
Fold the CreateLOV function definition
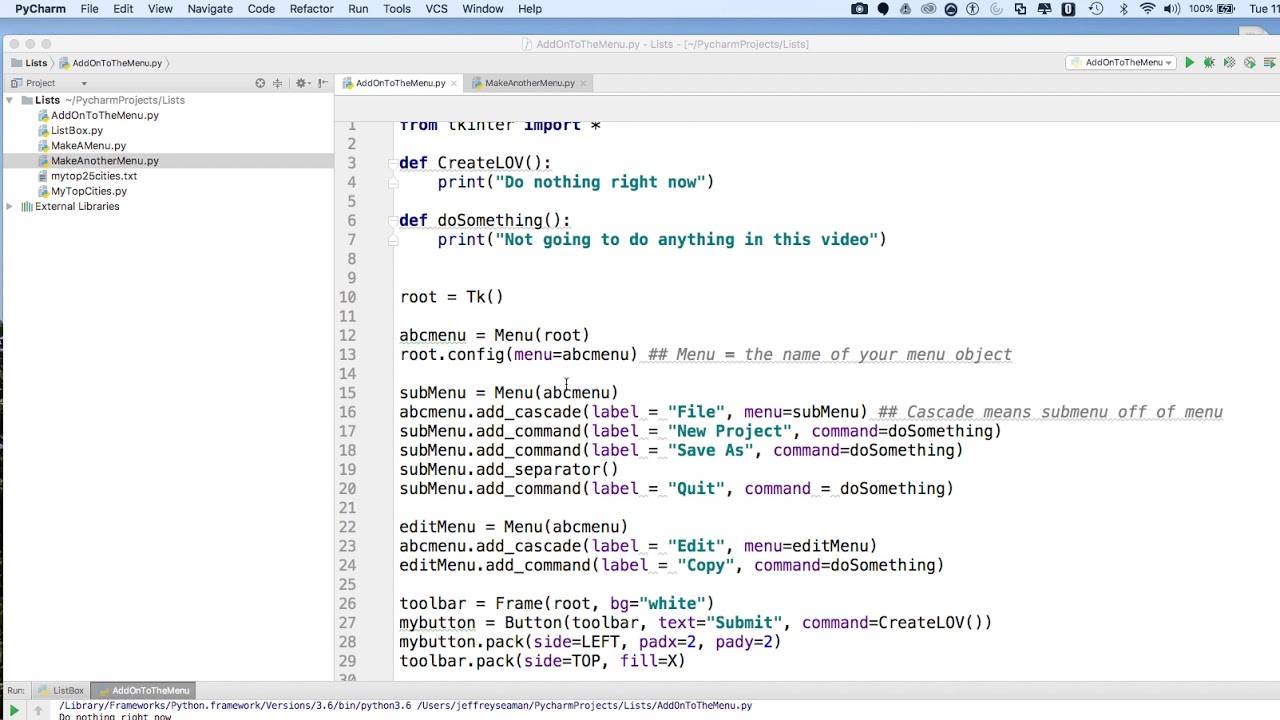(x=393, y=163)
